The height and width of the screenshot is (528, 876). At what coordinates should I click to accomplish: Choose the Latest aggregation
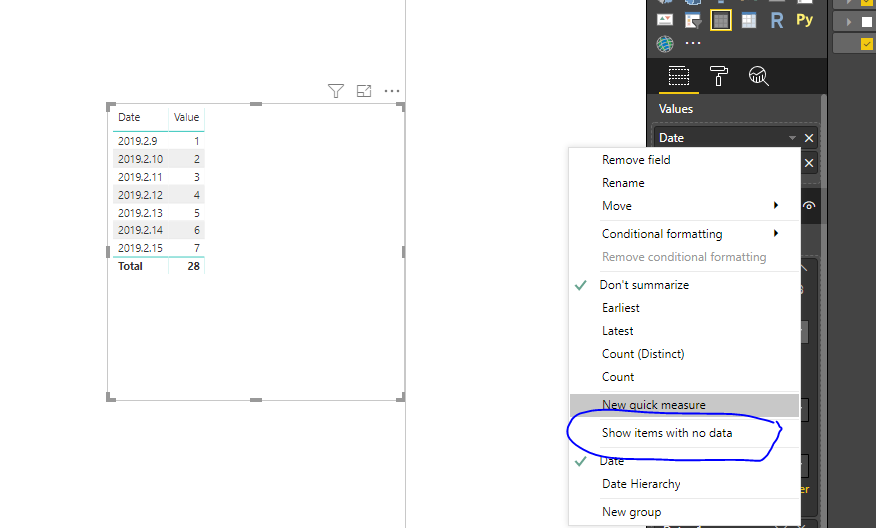pyautogui.click(x=617, y=331)
